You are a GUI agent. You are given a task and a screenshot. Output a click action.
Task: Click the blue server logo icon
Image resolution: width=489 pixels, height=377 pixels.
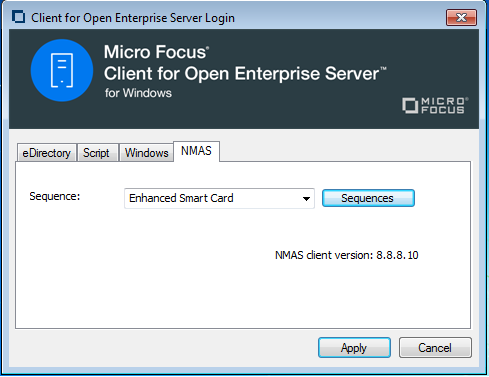(x=62, y=70)
